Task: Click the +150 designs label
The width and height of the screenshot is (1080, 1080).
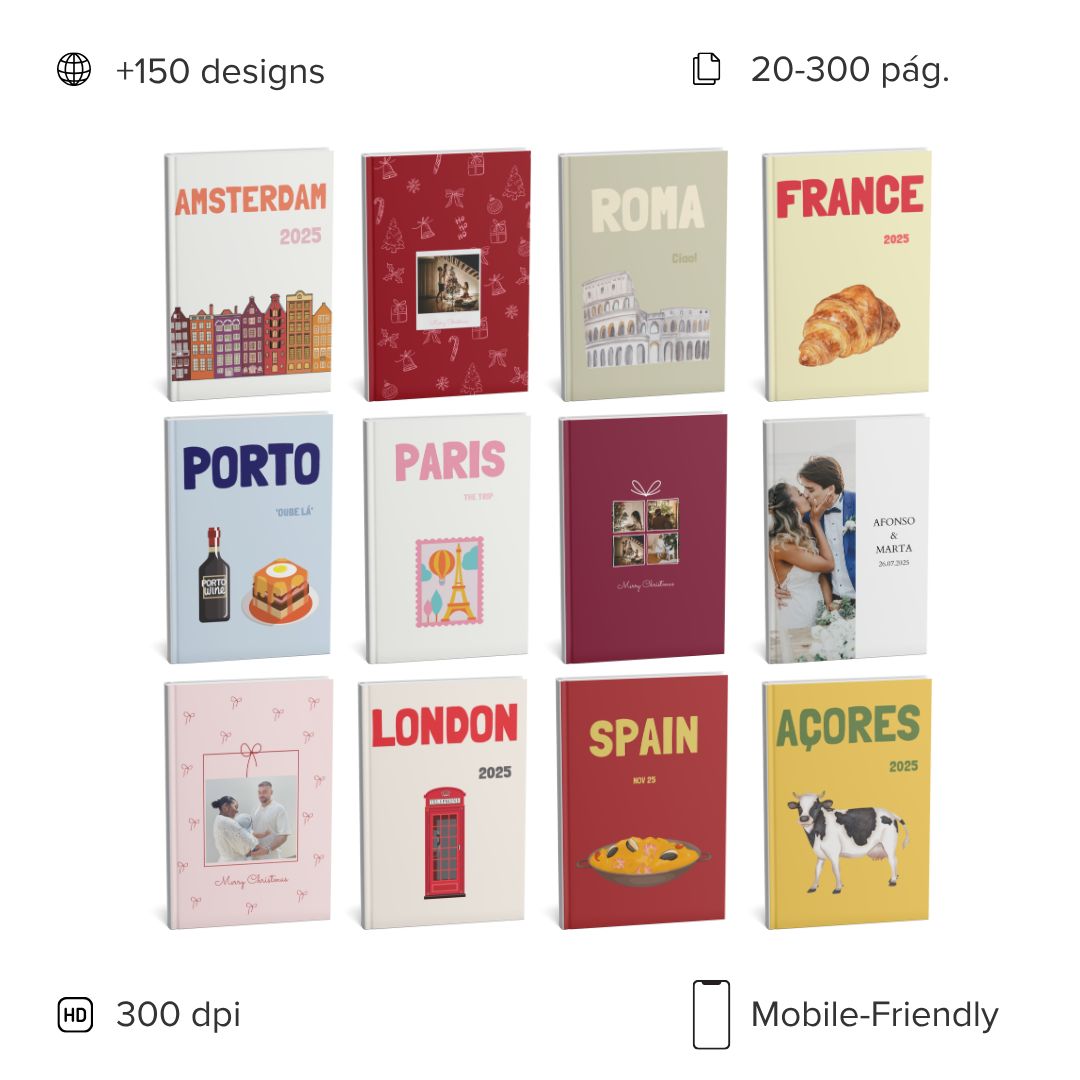Action: tap(220, 71)
